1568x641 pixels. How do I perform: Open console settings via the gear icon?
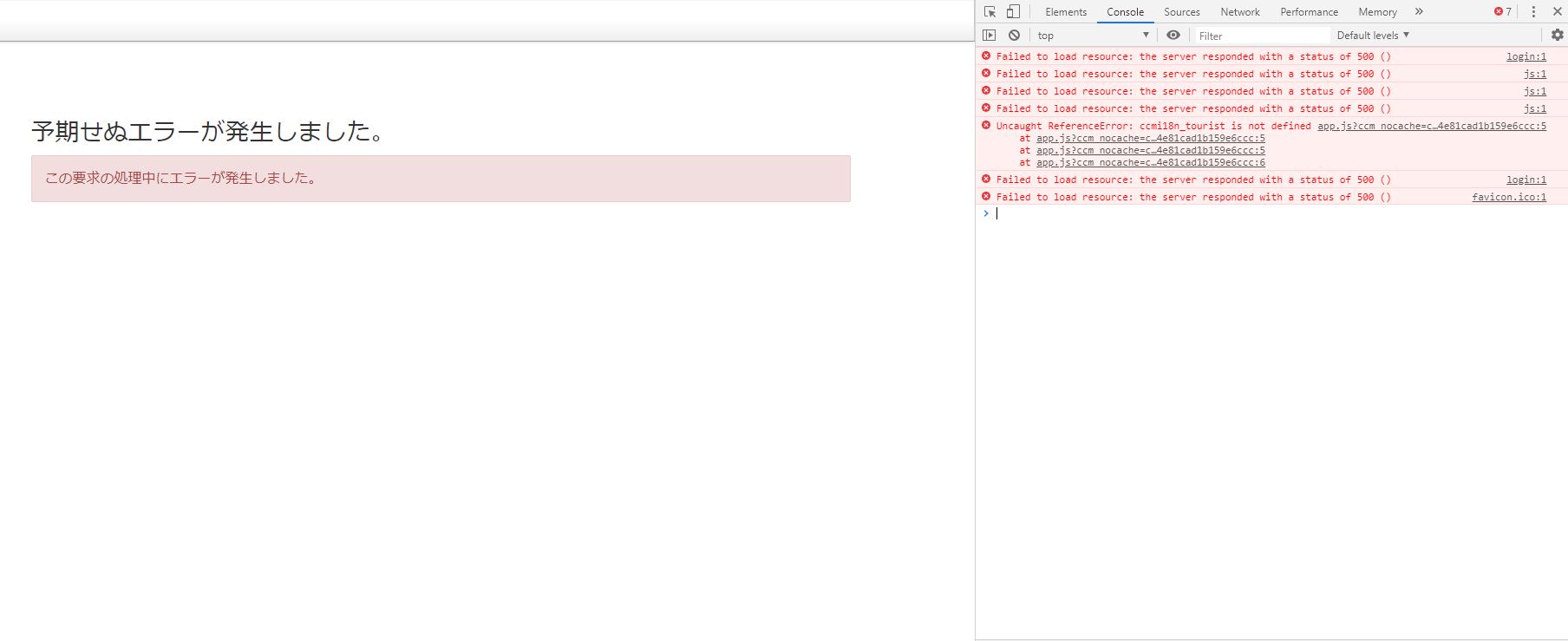[x=1558, y=36]
